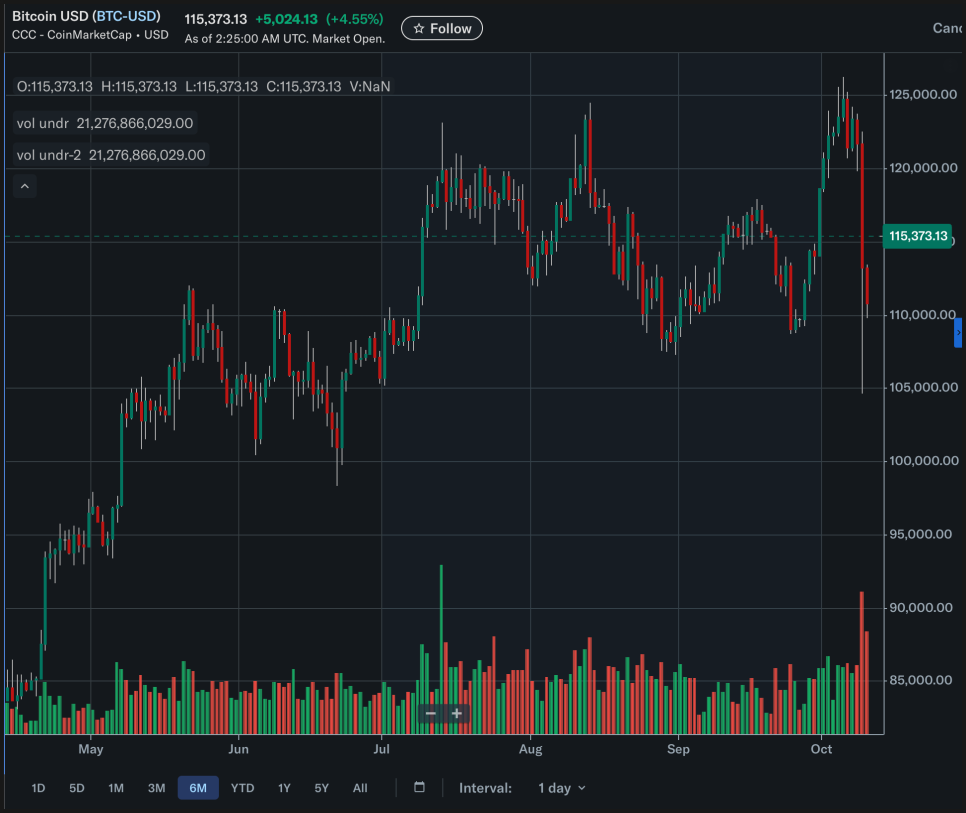The image size is (966, 813).
Task: Switch to the 5D time range
Action: point(77,788)
